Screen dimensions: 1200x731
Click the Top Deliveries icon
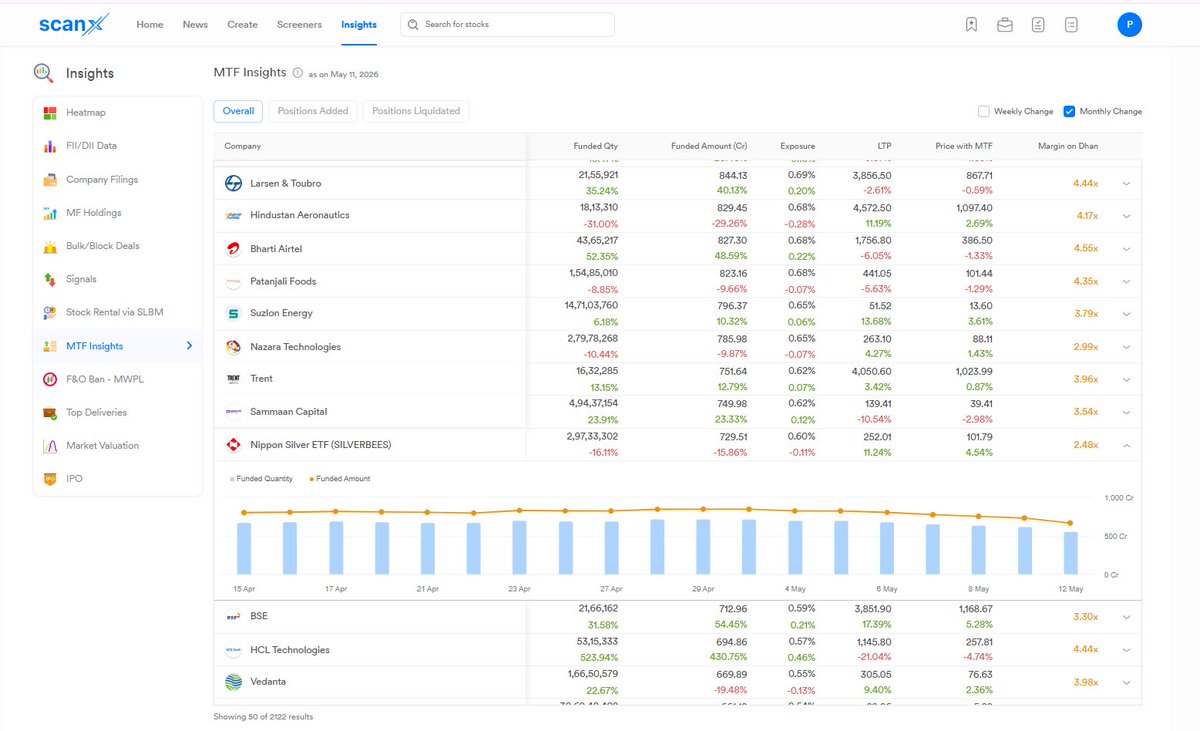50,412
